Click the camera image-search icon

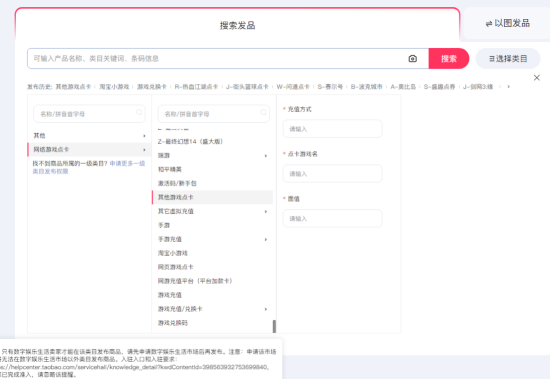click(x=412, y=59)
